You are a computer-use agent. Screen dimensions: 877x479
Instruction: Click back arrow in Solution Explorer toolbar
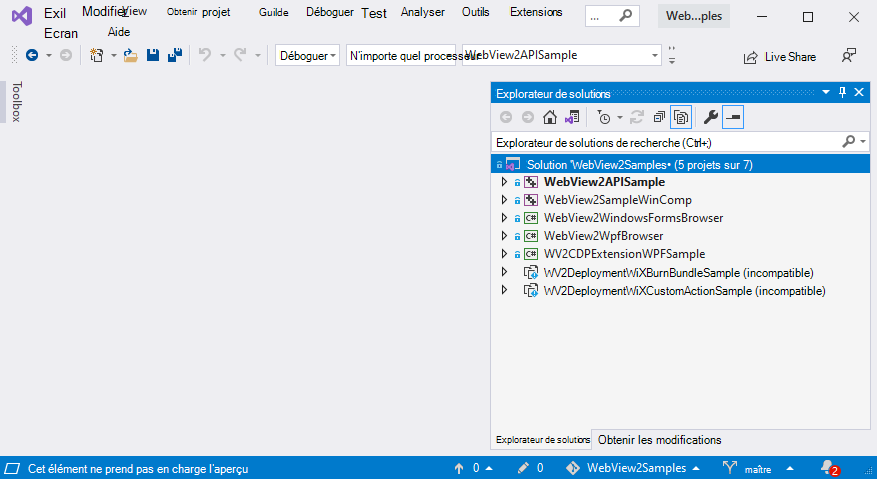click(x=506, y=117)
